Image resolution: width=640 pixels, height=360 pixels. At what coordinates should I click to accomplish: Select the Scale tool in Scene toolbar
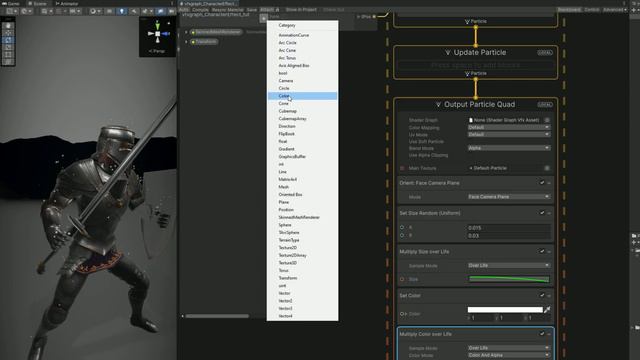point(8,47)
